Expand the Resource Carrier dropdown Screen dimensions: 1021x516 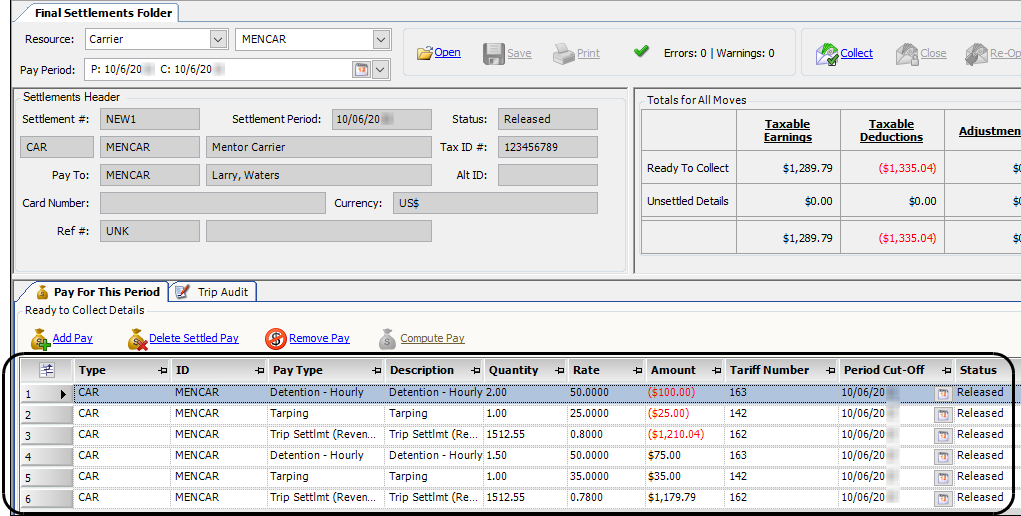point(219,39)
